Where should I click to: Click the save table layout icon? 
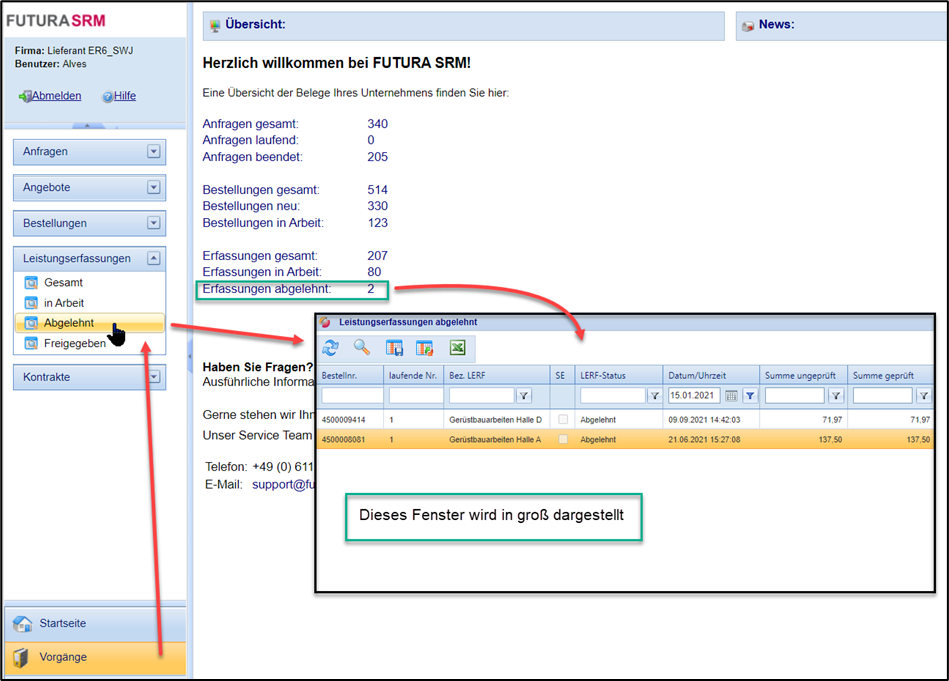pos(394,348)
